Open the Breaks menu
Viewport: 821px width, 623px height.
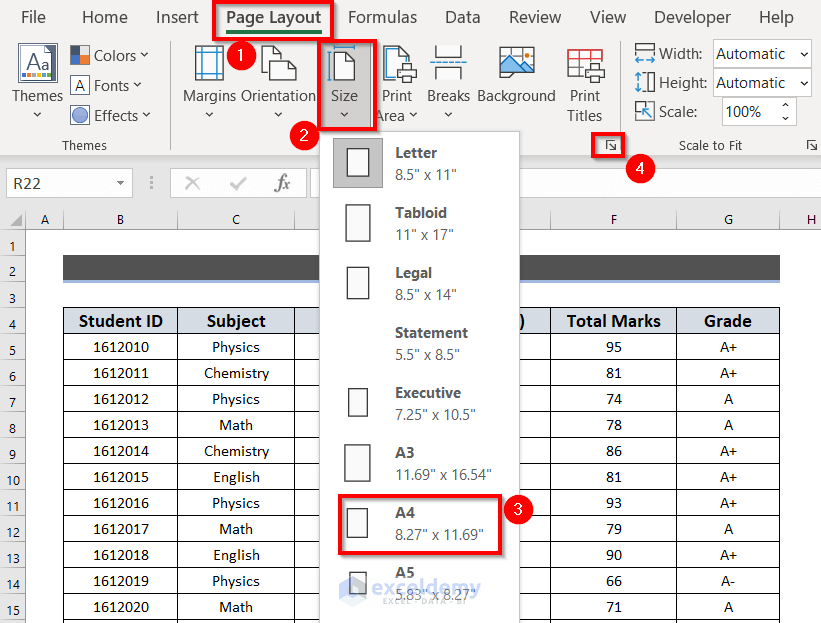click(x=448, y=82)
